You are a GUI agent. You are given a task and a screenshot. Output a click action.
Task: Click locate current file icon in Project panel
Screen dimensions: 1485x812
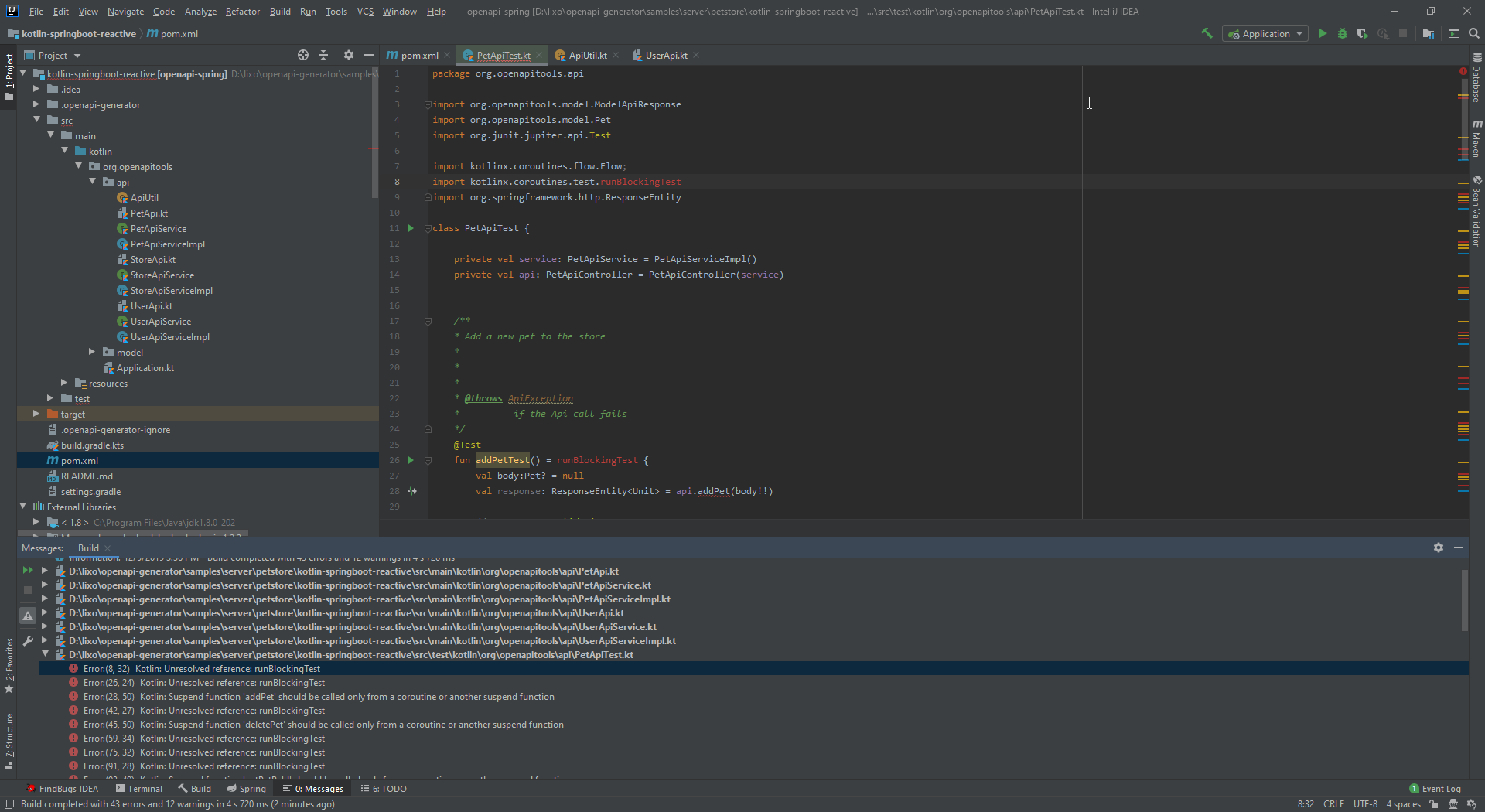(303, 55)
